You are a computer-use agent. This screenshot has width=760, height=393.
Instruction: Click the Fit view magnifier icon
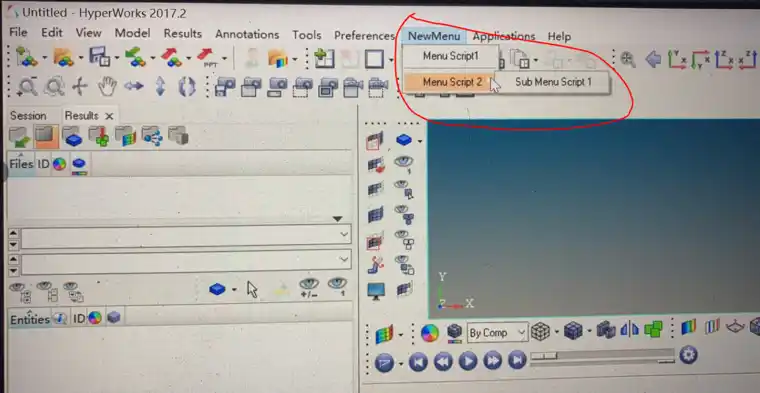[x=628, y=60]
